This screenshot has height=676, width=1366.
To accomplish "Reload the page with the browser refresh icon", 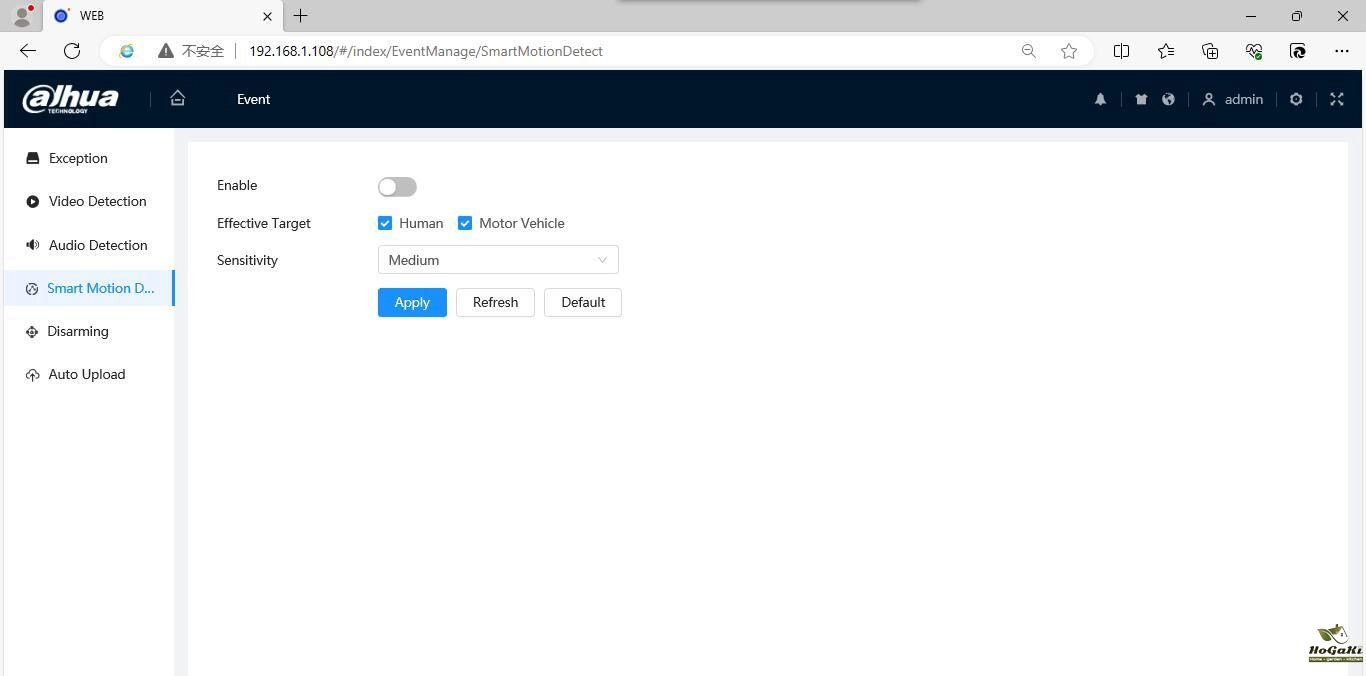I will click(x=72, y=51).
